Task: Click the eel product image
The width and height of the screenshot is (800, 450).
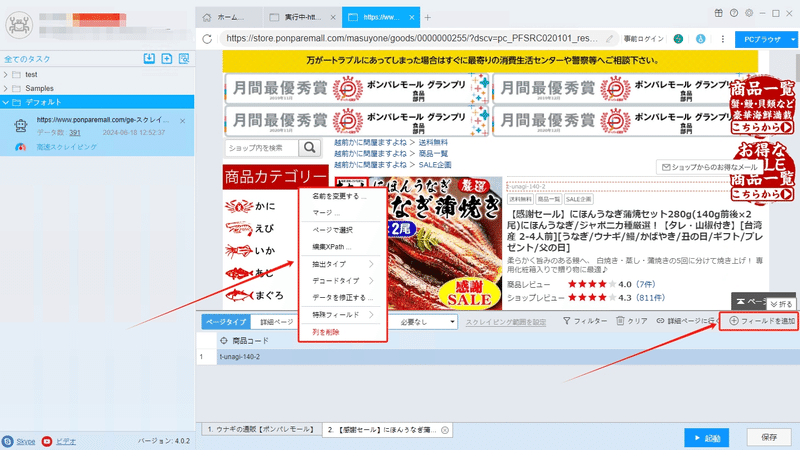Action: click(x=418, y=243)
